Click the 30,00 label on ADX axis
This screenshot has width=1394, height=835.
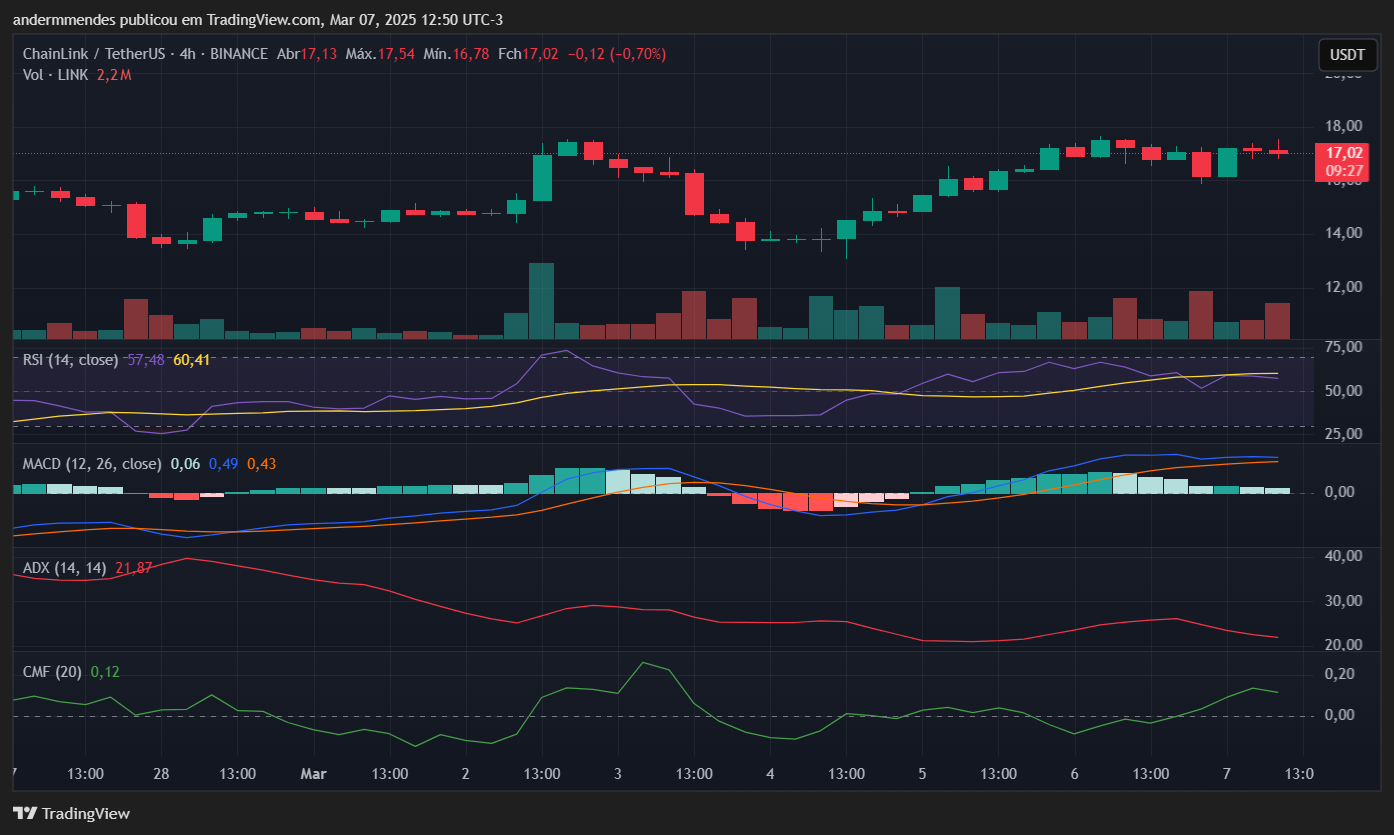pos(1346,601)
